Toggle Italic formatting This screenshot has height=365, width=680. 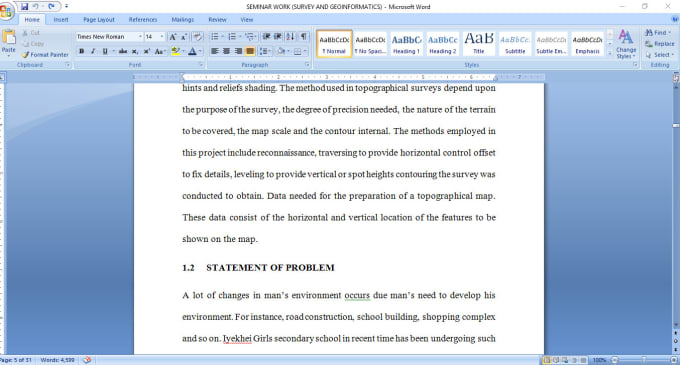click(93, 51)
